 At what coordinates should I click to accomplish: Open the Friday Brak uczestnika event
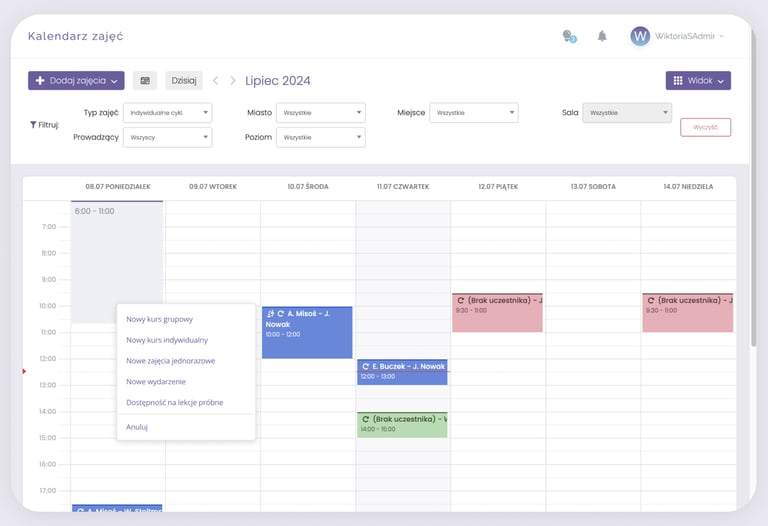[497, 312]
